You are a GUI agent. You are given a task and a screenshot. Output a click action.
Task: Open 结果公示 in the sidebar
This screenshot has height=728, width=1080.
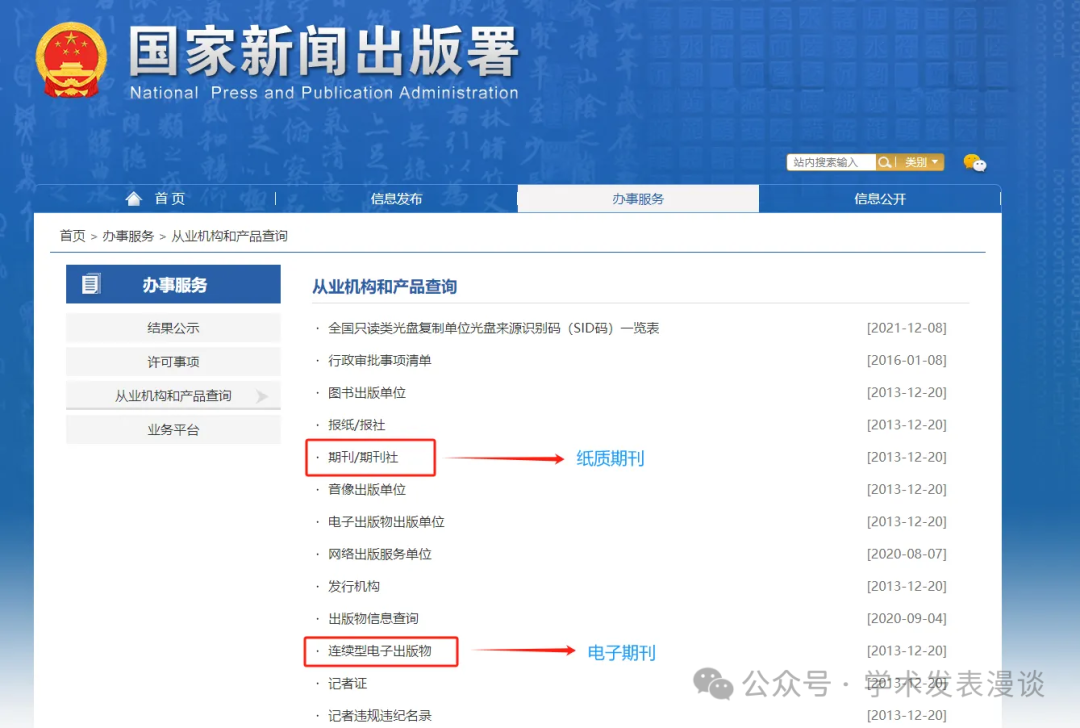click(x=173, y=328)
